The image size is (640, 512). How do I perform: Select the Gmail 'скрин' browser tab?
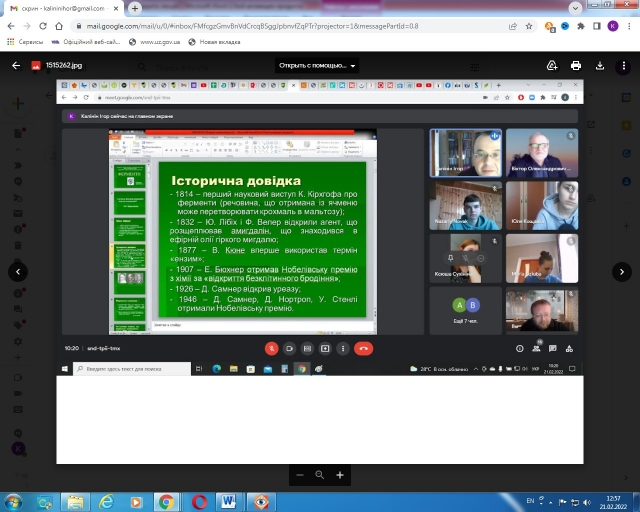coord(64,9)
